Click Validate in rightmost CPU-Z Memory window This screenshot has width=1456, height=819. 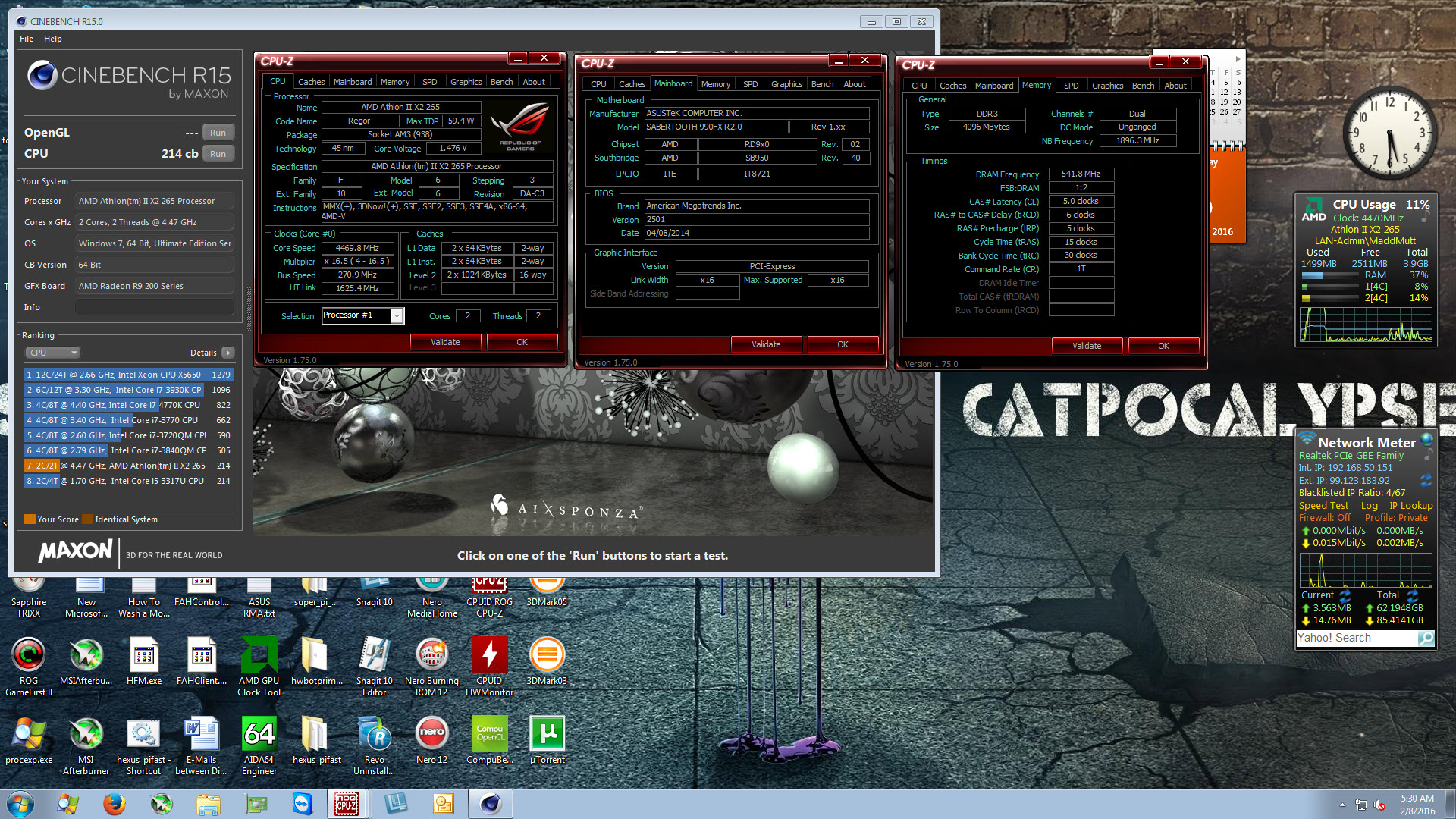pos(1087,346)
